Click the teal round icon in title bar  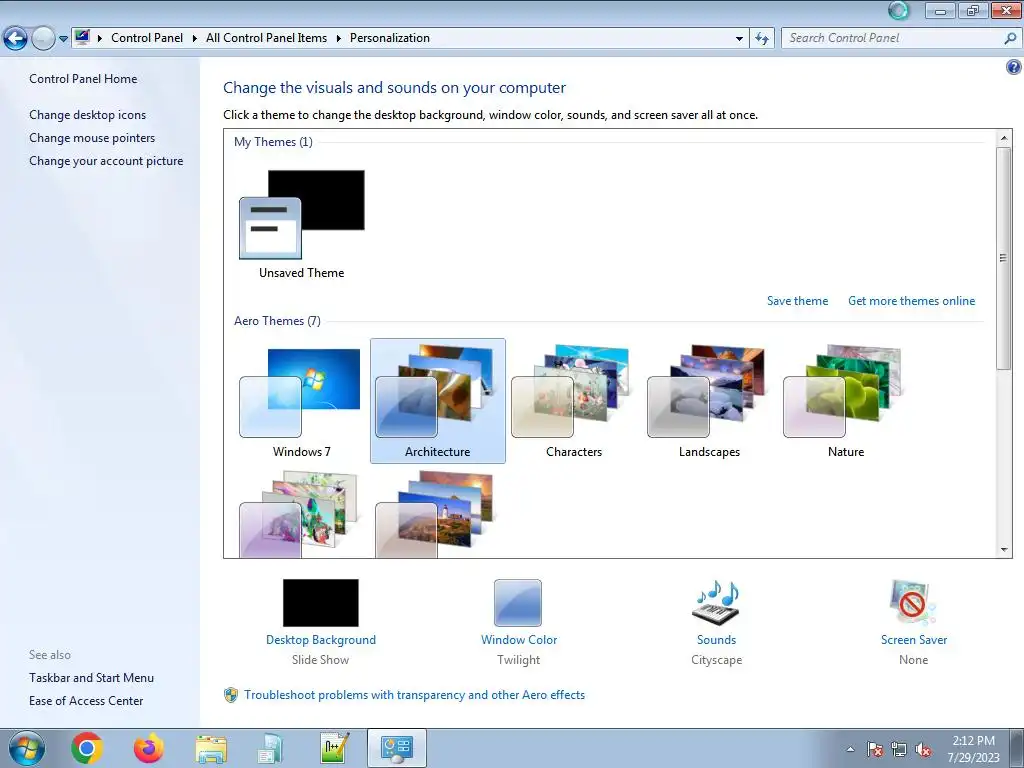coord(899,10)
